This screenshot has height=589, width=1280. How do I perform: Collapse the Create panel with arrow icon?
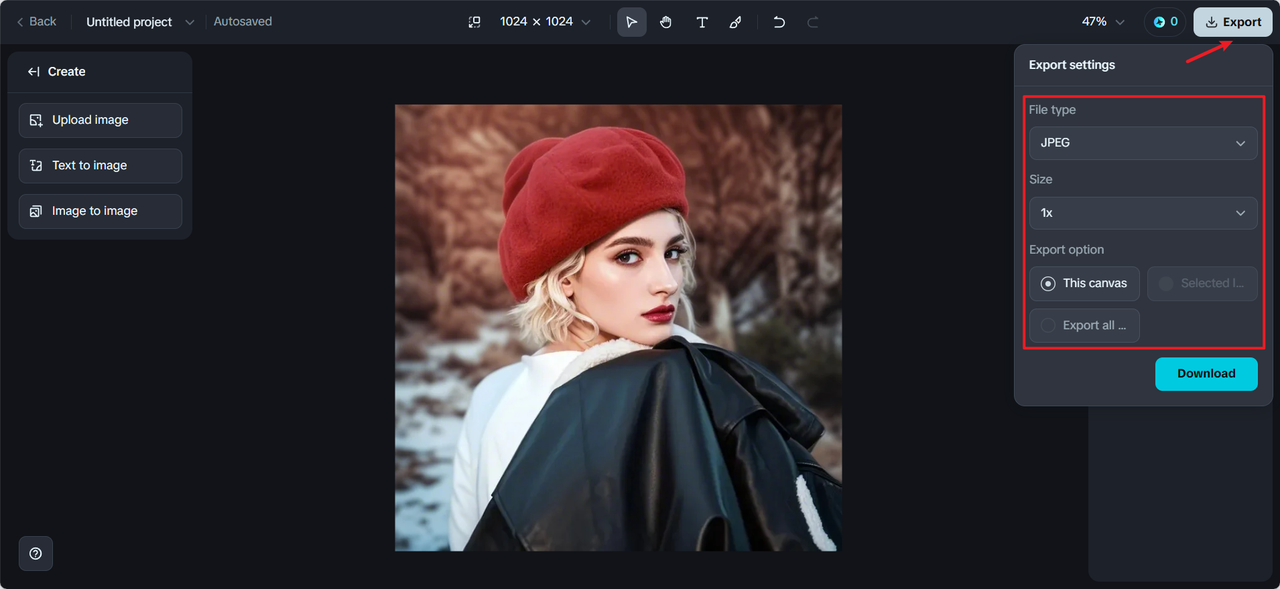pyautogui.click(x=33, y=72)
